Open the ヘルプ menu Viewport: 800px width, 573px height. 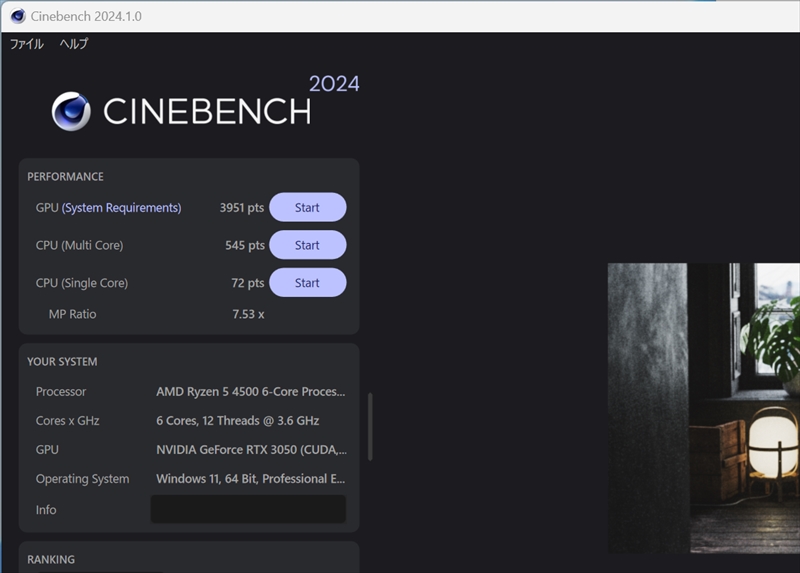tap(73, 44)
